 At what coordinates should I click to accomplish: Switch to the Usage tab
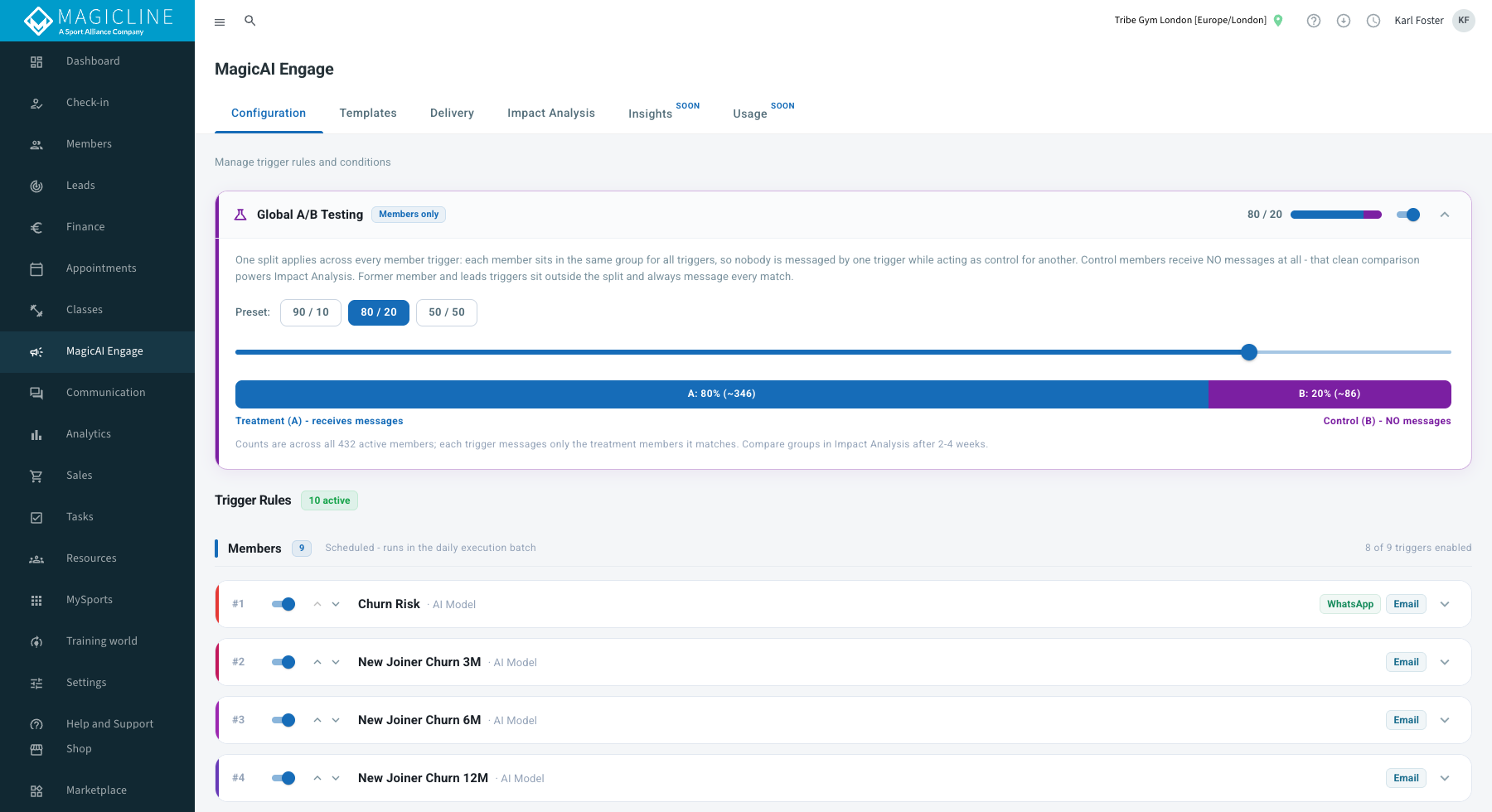coord(763,114)
